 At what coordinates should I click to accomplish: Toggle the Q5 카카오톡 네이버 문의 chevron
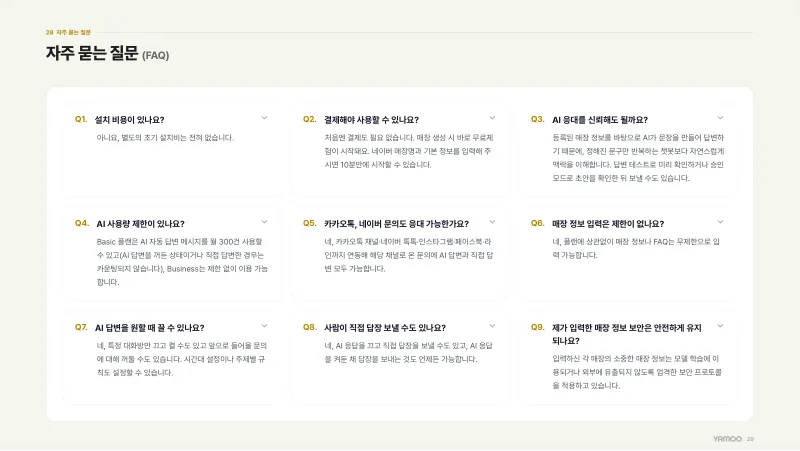coord(492,222)
